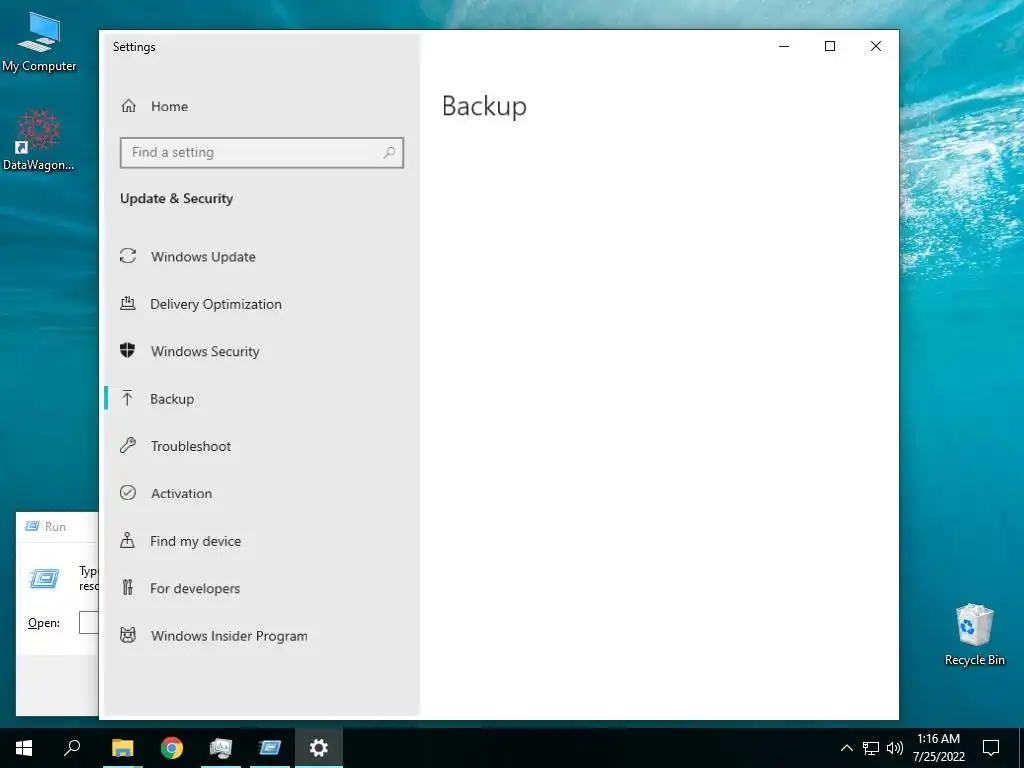Launch Google Chrome from the taskbar
Viewport: 1024px width, 768px height.
tap(172, 748)
